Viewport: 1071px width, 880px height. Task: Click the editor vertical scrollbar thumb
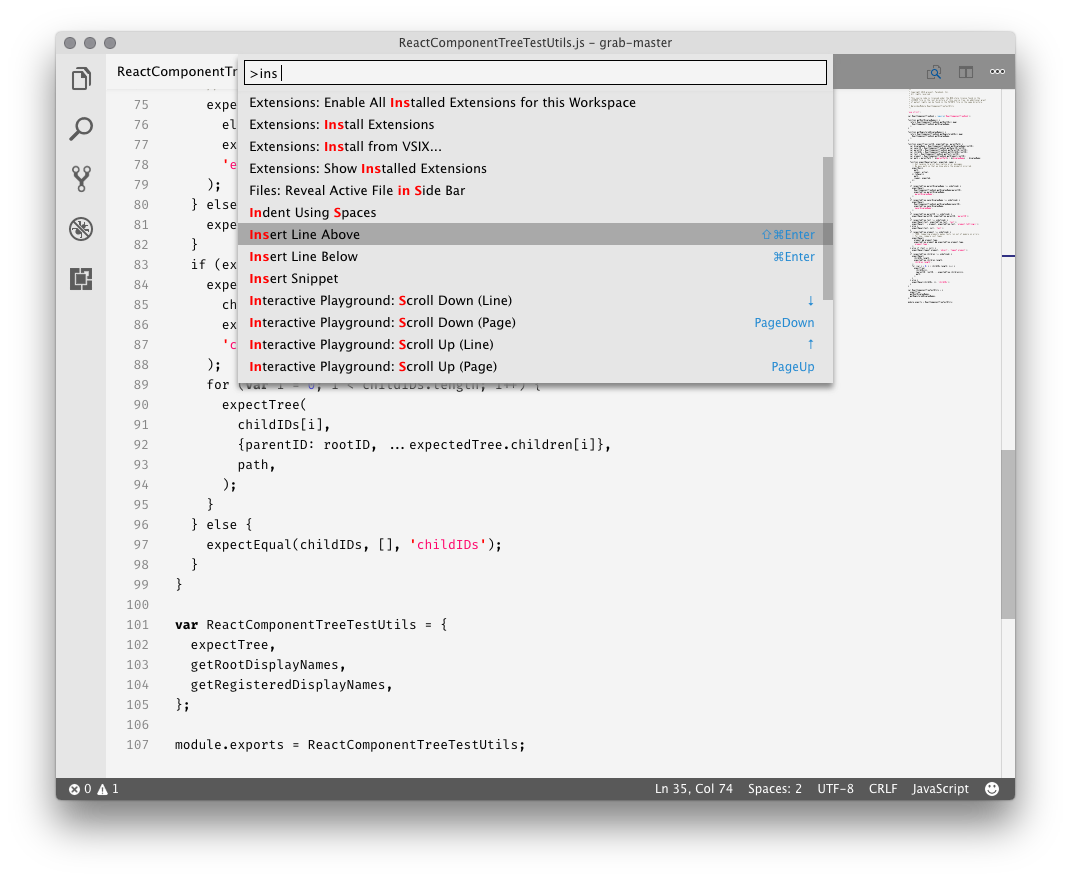[1008, 534]
